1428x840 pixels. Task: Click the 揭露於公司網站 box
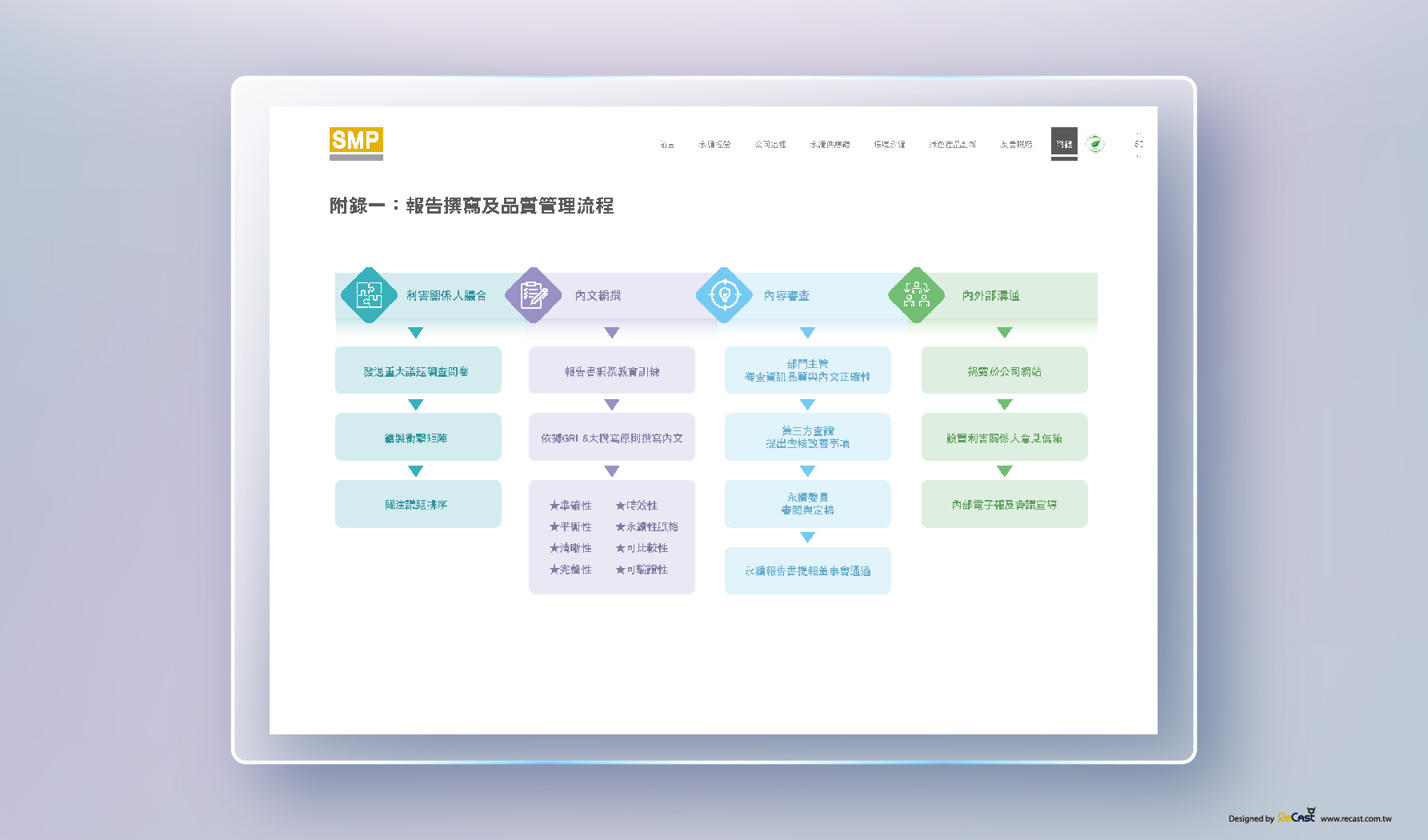pos(1005,370)
